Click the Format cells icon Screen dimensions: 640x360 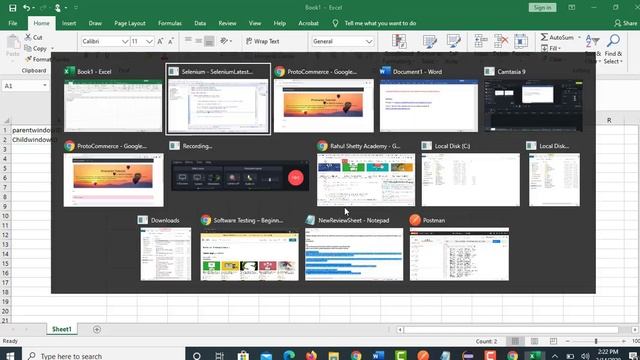(x=521, y=42)
